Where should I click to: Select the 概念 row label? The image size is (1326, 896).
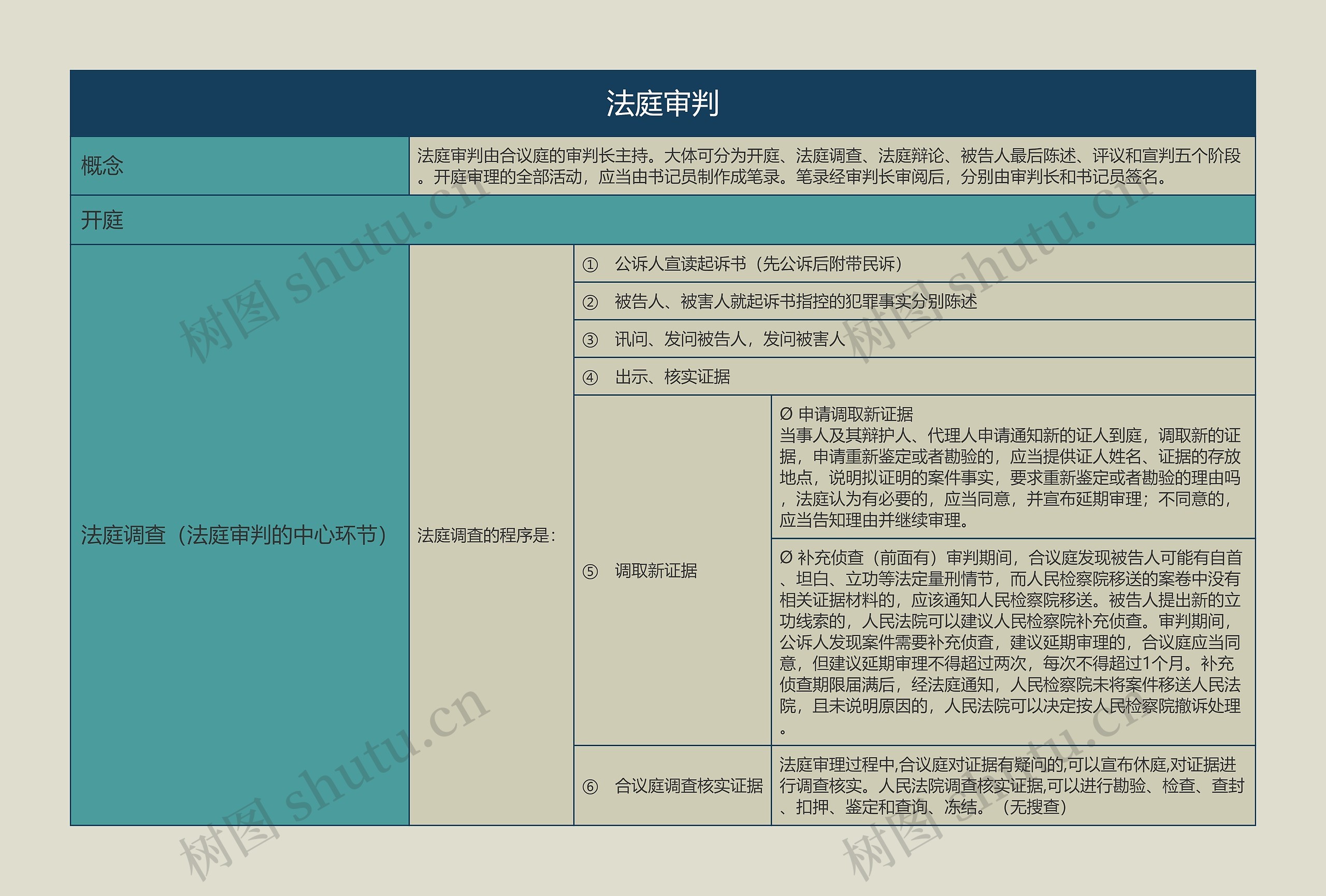coord(240,166)
